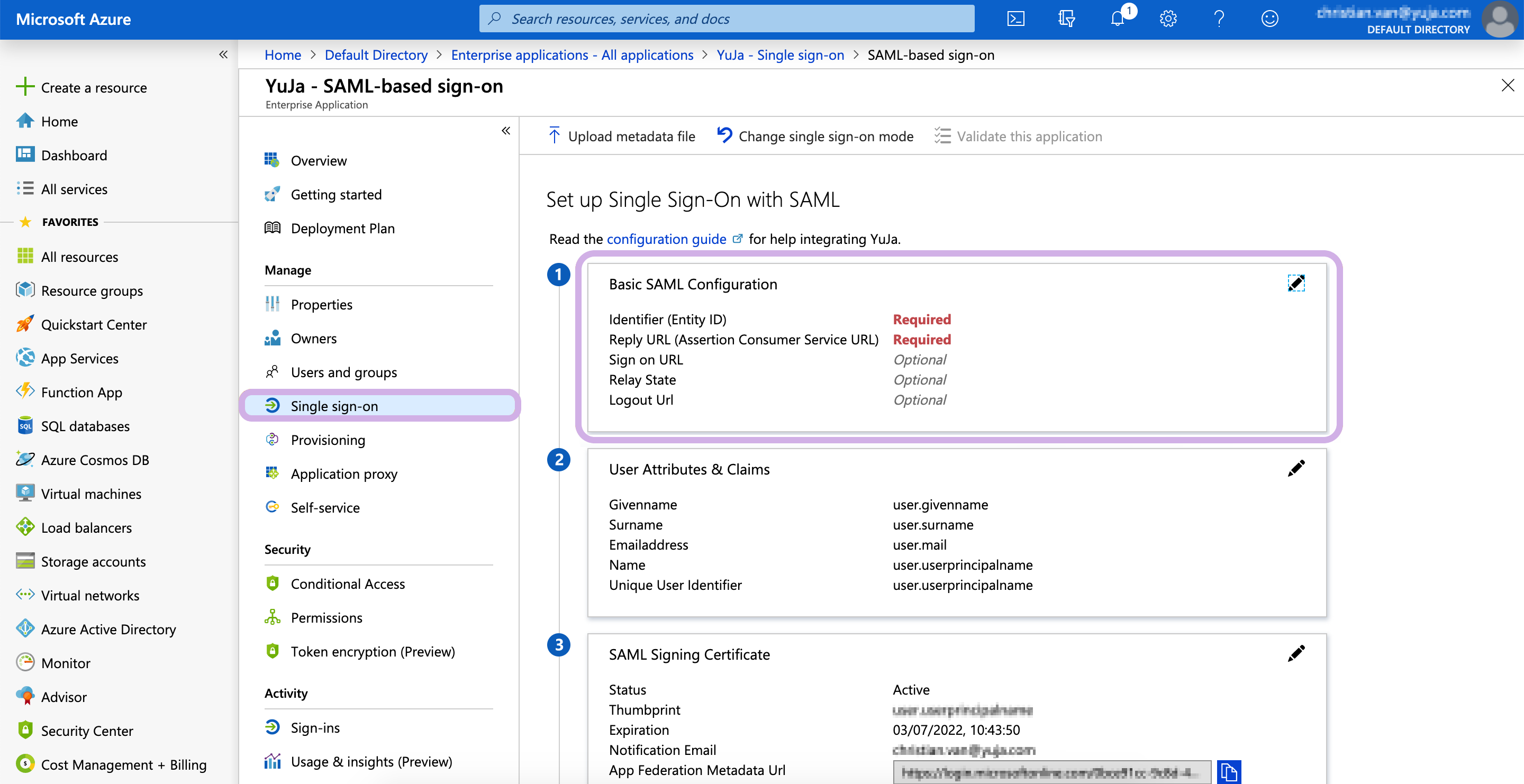Go to Enterprise applications breadcrumb link

point(571,55)
